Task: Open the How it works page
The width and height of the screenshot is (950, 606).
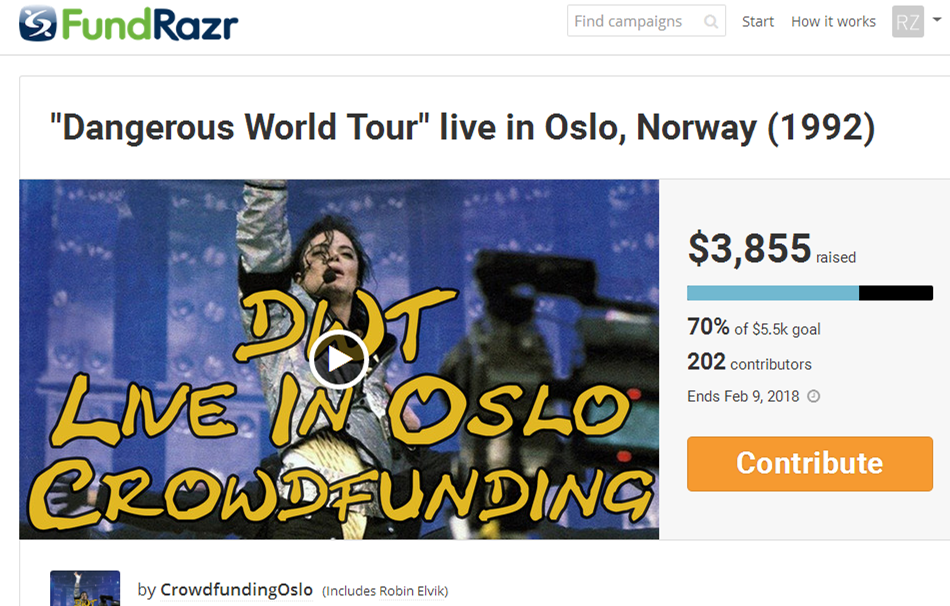Action: (x=833, y=21)
